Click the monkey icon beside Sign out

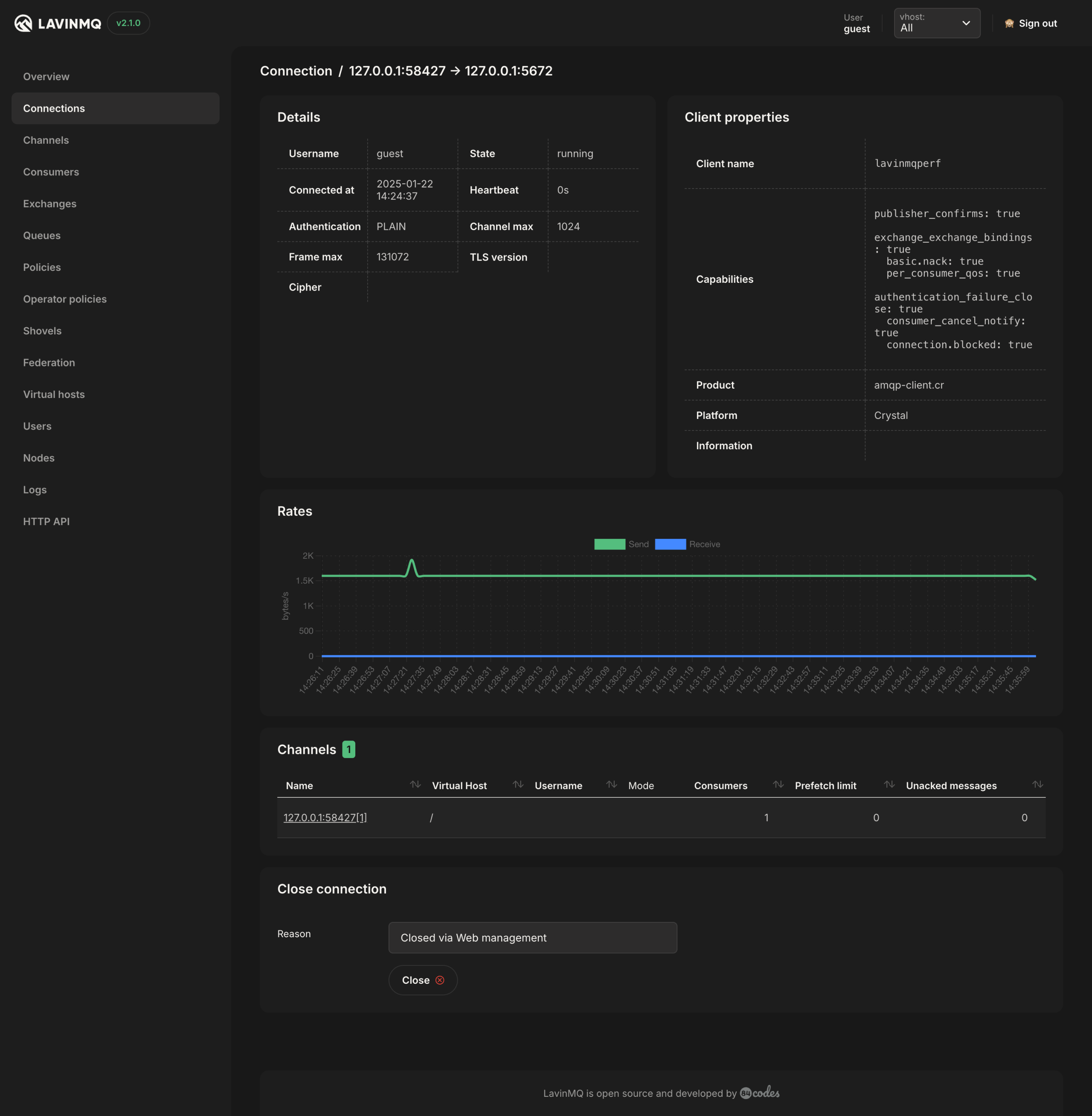point(1009,23)
